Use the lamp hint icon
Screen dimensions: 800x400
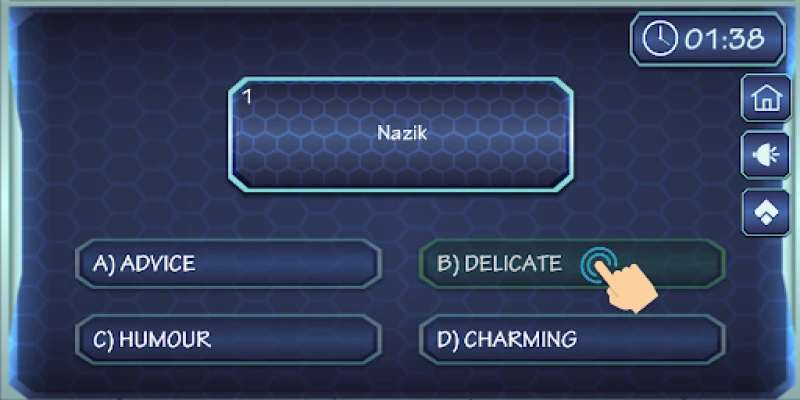pyautogui.click(x=766, y=155)
